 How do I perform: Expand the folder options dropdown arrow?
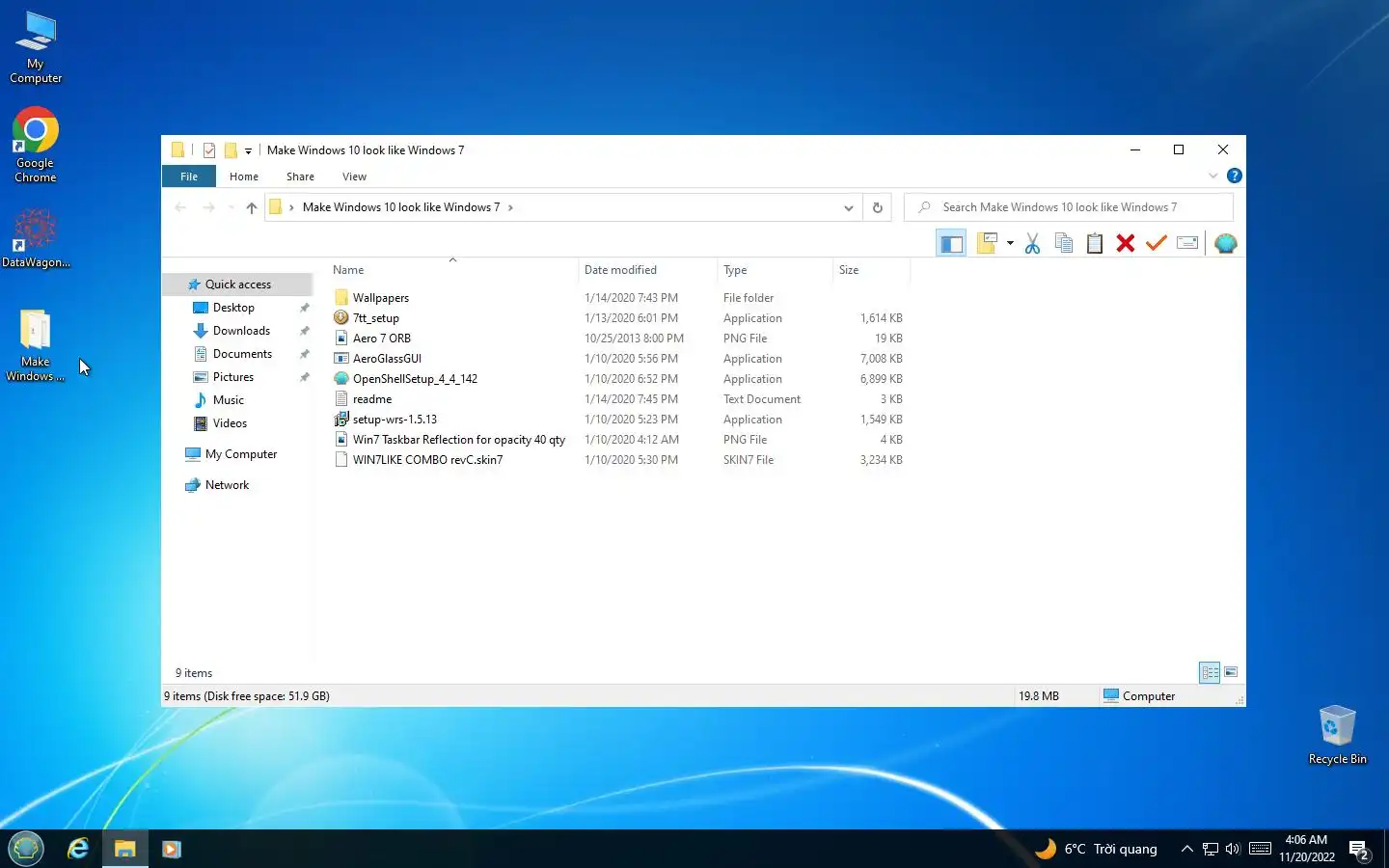coord(1010,243)
